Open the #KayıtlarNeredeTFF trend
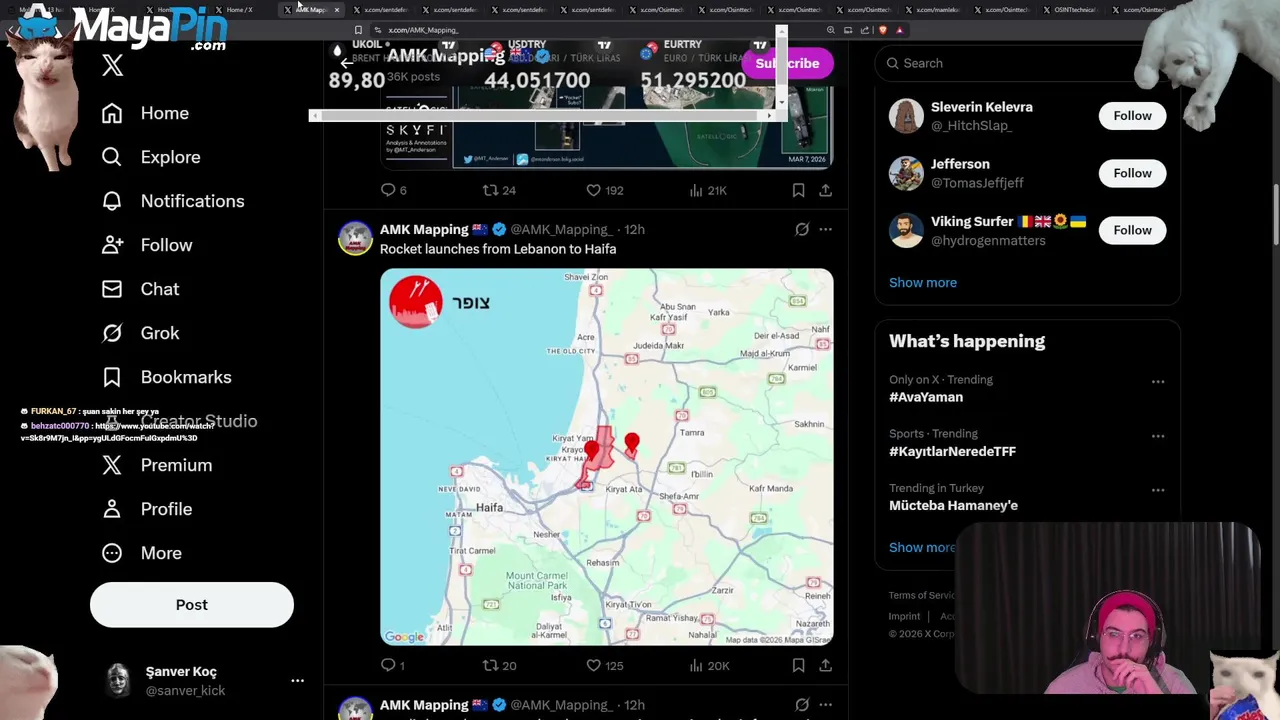Image resolution: width=1280 pixels, height=720 pixels. click(952, 451)
